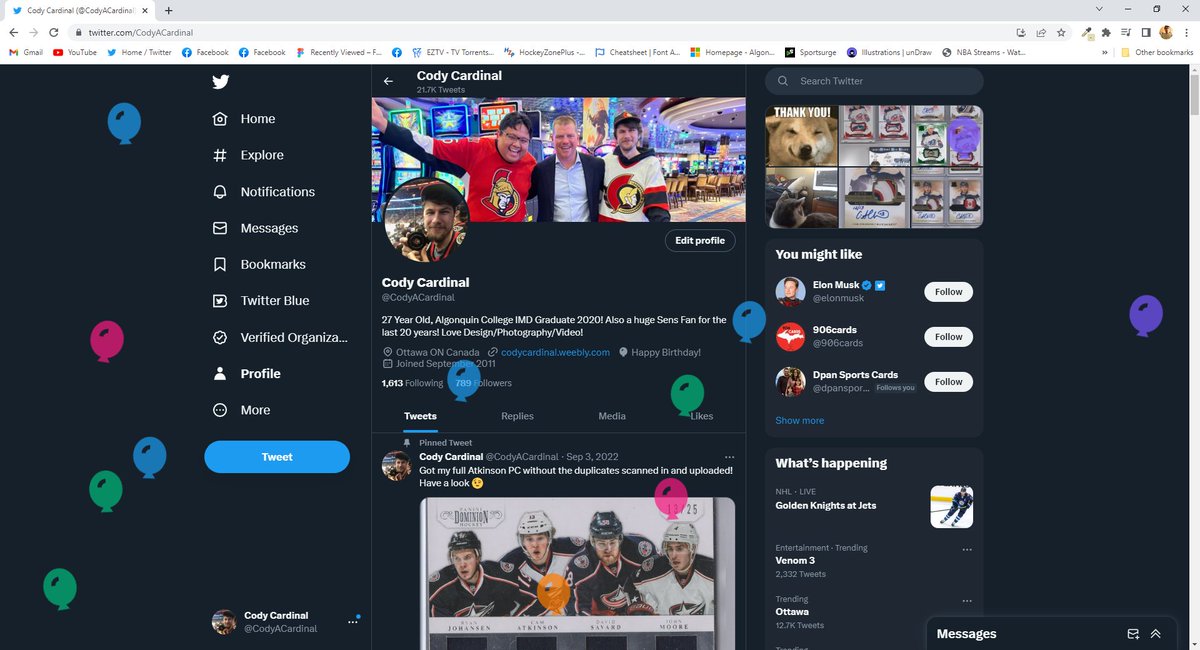Screen dimensions: 1200x650
Task: Expand the Messages drawer
Action: (x=1155, y=634)
